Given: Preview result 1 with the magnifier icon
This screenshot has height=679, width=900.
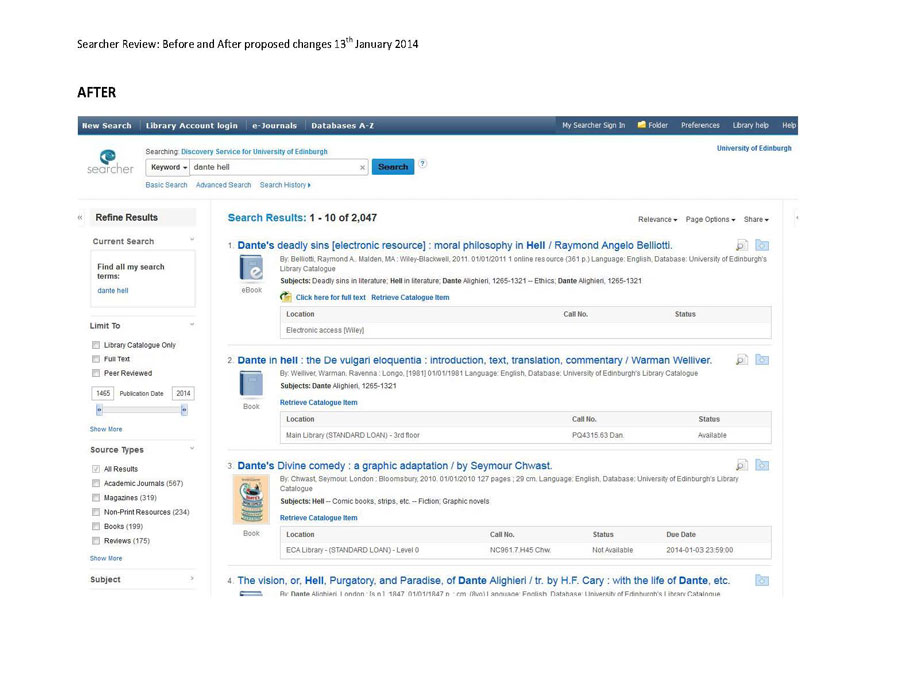Looking at the screenshot, I should tap(742, 246).
